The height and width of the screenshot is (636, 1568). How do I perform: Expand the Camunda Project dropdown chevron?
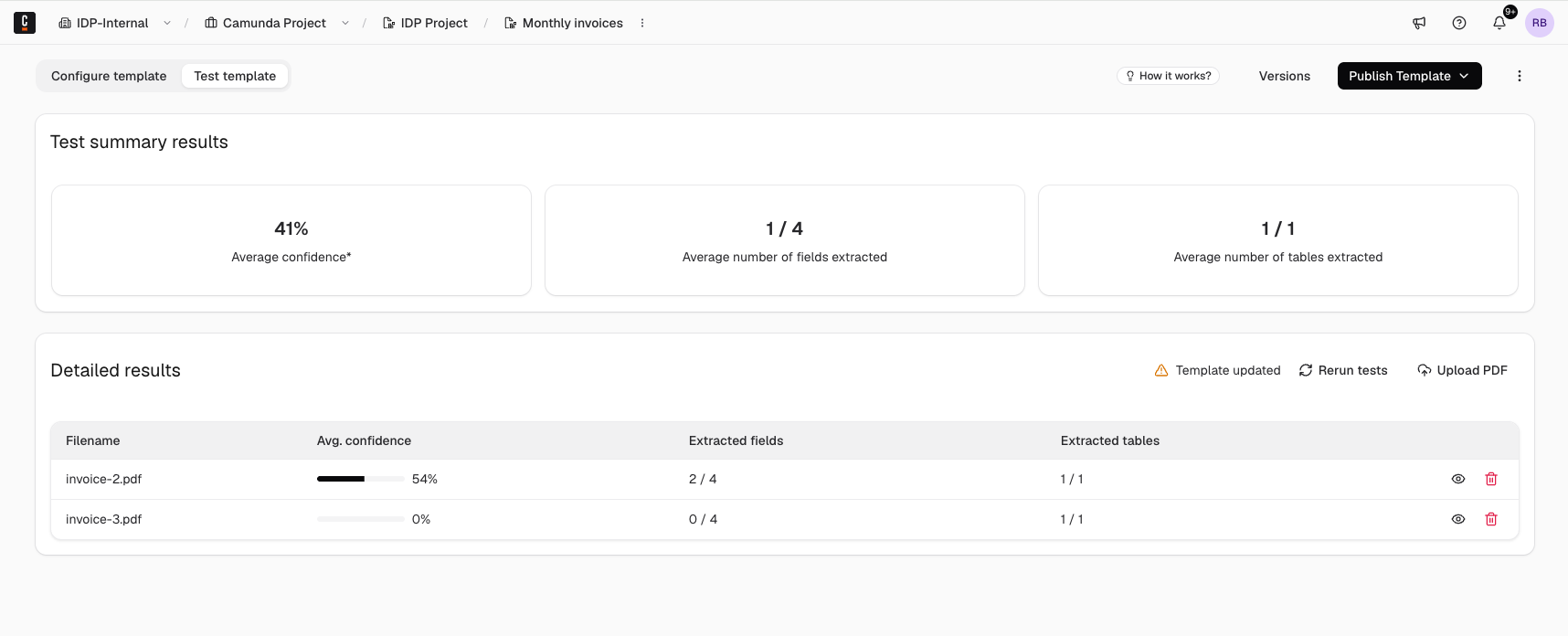point(345,23)
